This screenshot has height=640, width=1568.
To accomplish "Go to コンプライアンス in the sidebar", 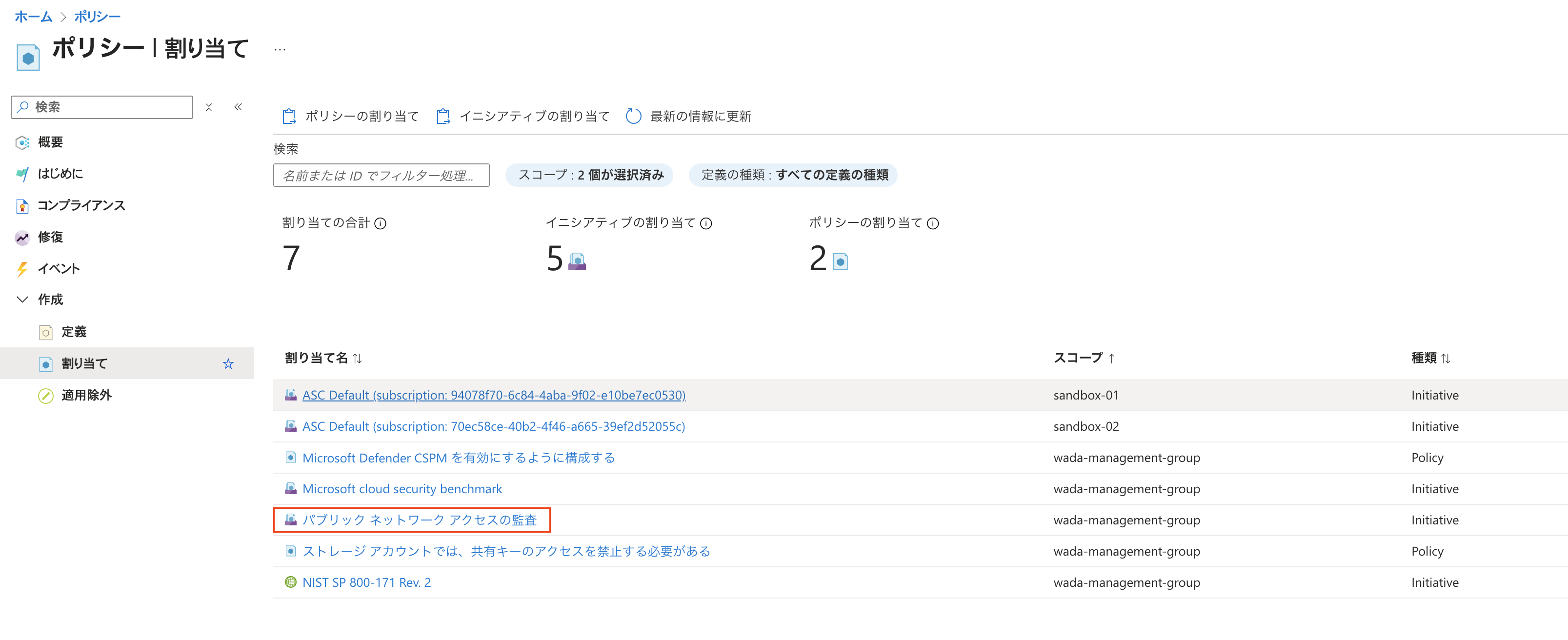I will pyautogui.click(x=81, y=206).
